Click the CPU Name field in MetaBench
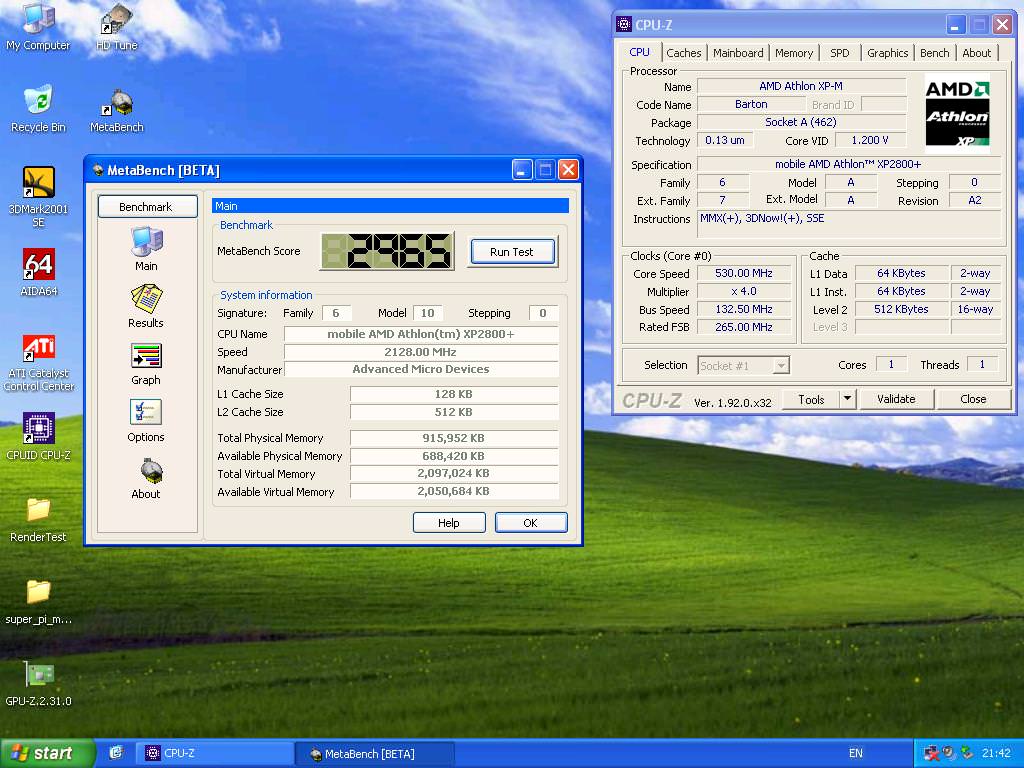 (x=421, y=334)
